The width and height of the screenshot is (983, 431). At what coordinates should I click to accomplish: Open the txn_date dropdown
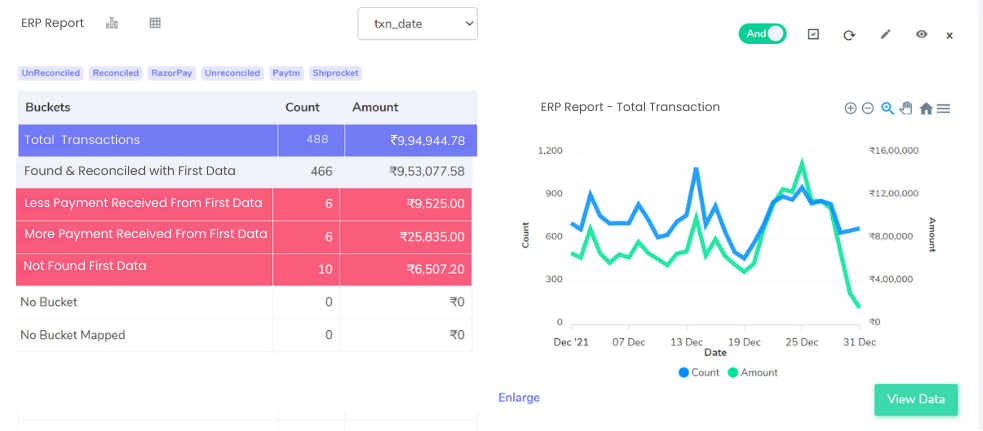[x=417, y=24]
